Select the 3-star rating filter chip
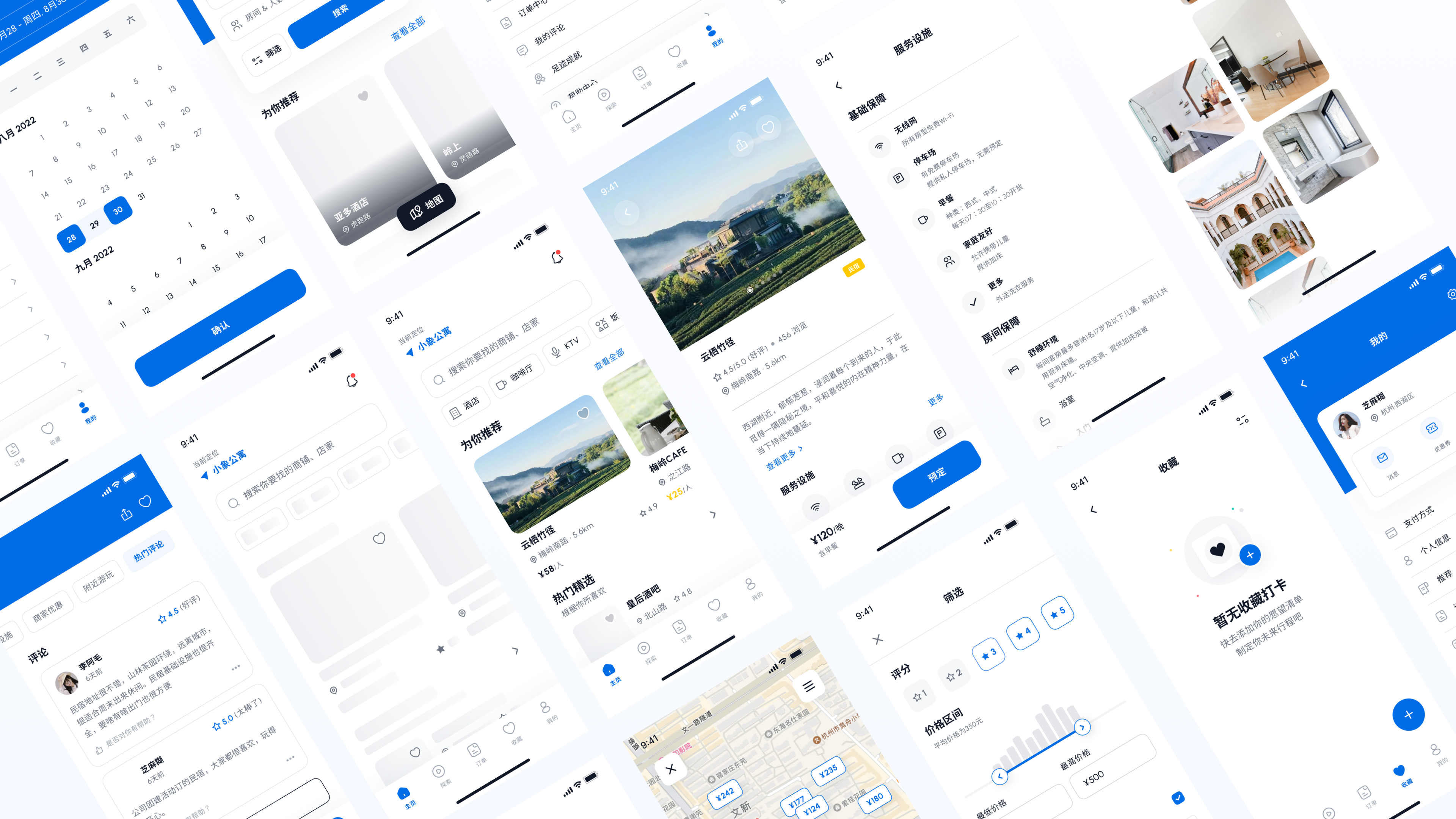1456x819 pixels. [988, 654]
